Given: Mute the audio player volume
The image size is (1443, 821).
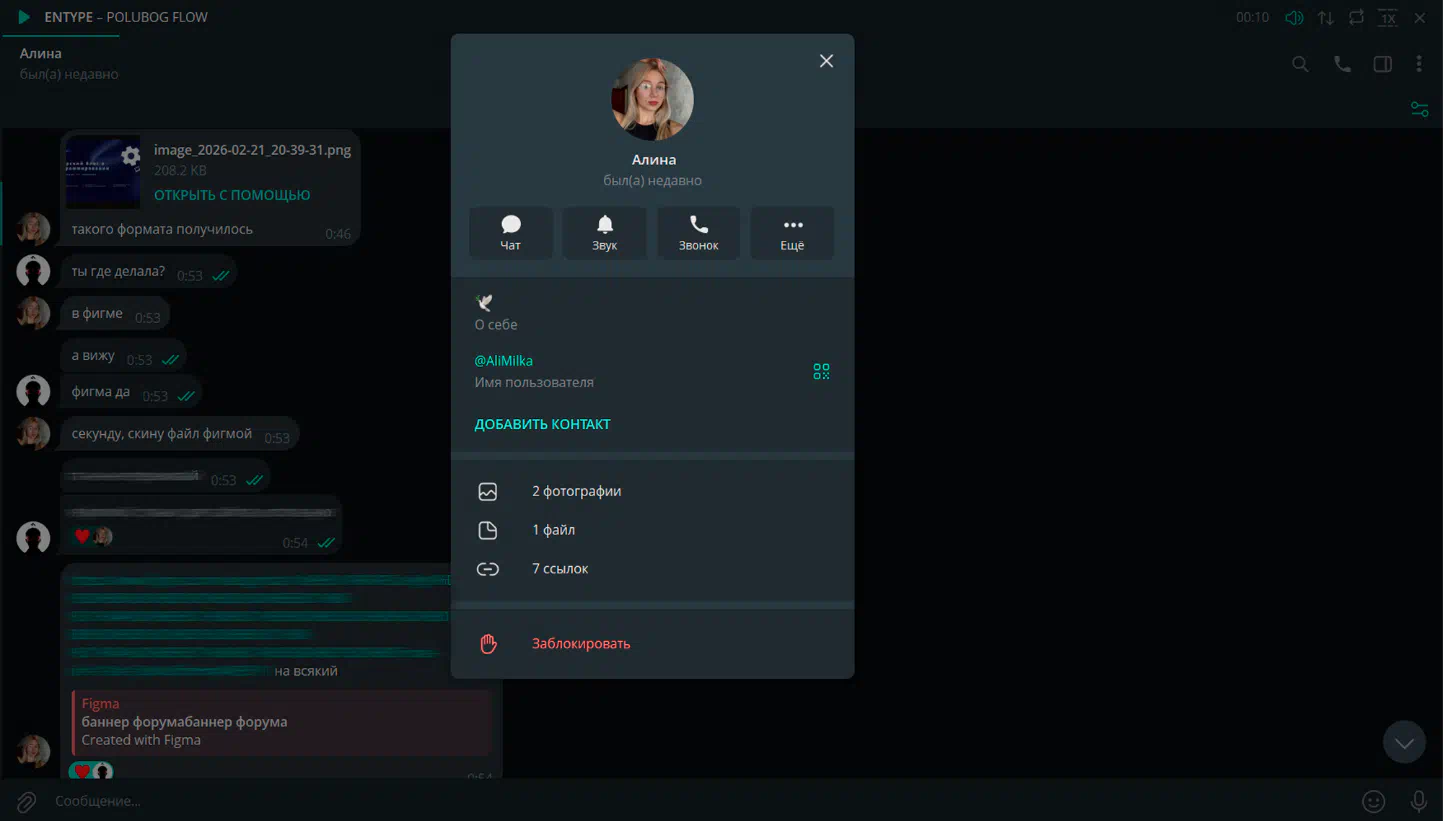Looking at the screenshot, I should coord(1294,18).
